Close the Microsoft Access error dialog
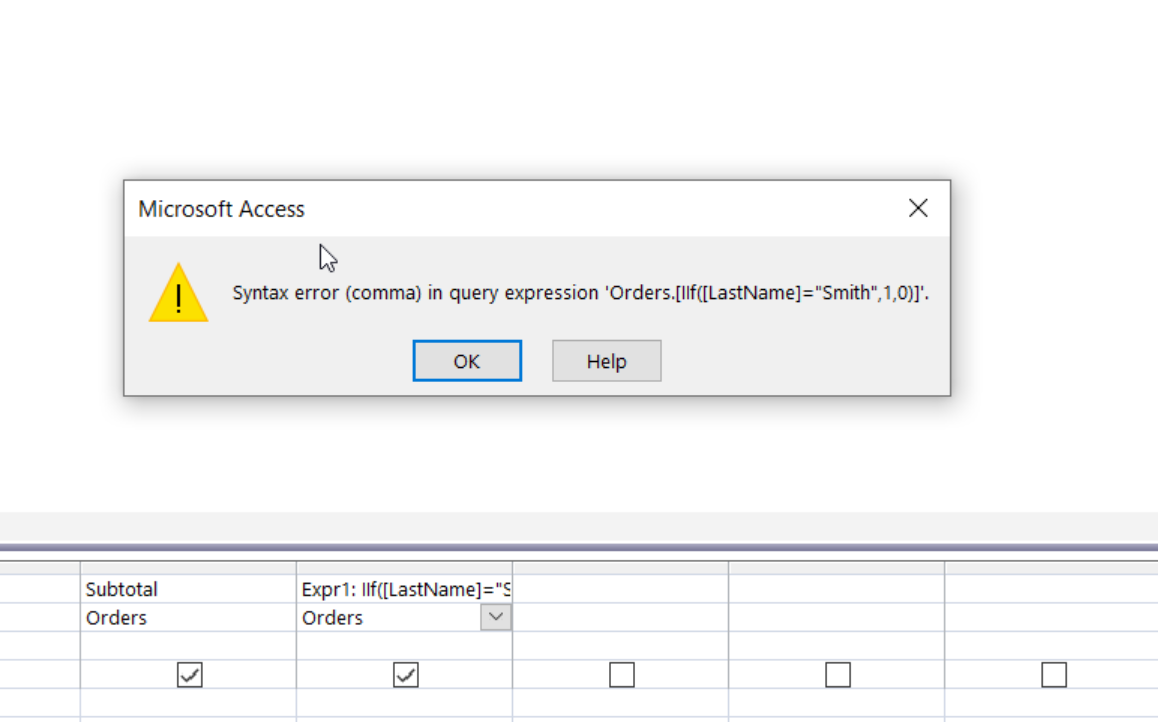The width and height of the screenshot is (1158, 722). pos(918,208)
